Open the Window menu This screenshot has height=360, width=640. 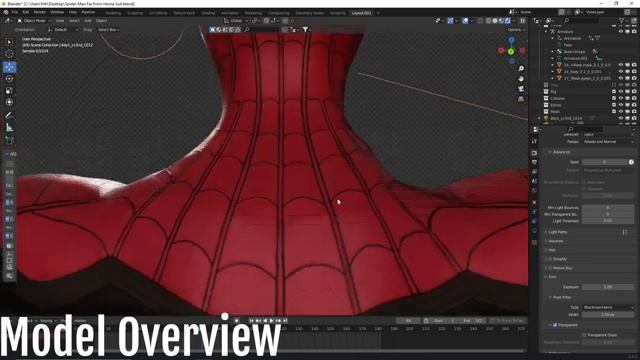pyautogui.click(x=57, y=12)
